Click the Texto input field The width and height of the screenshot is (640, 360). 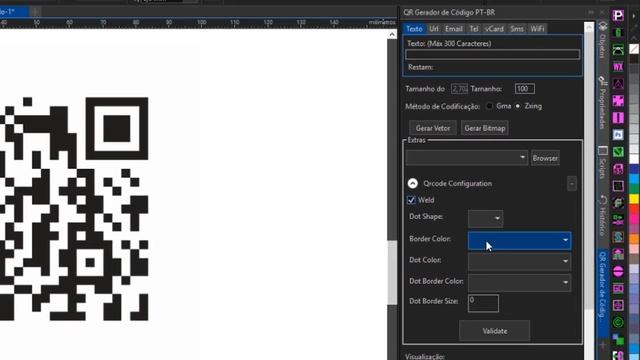coord(493,54)
